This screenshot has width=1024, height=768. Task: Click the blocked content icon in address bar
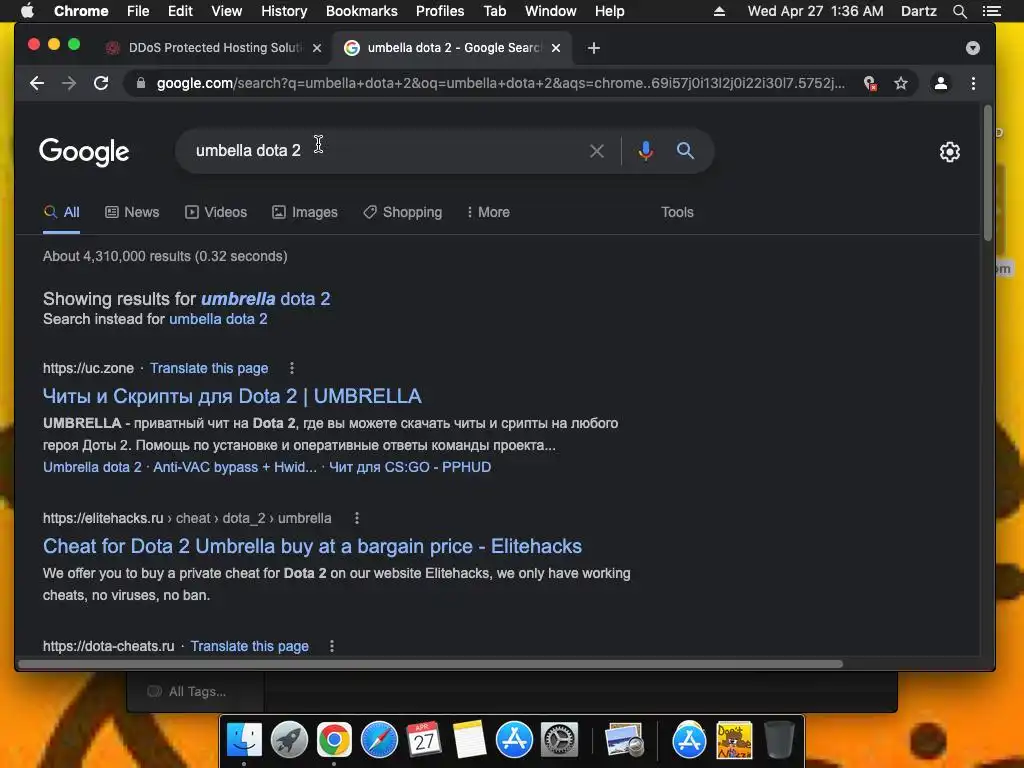(x=870, y=83)
